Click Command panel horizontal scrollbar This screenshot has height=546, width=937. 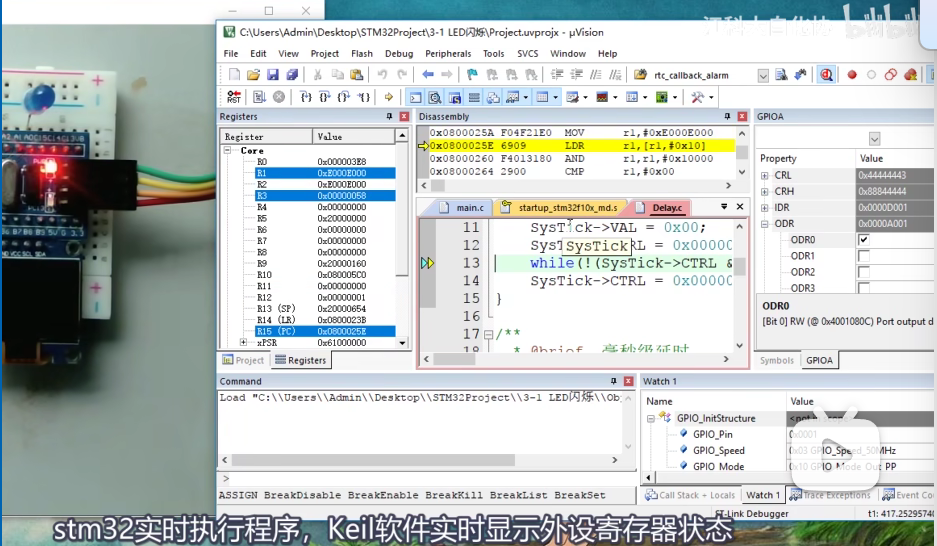click(419, 460)
